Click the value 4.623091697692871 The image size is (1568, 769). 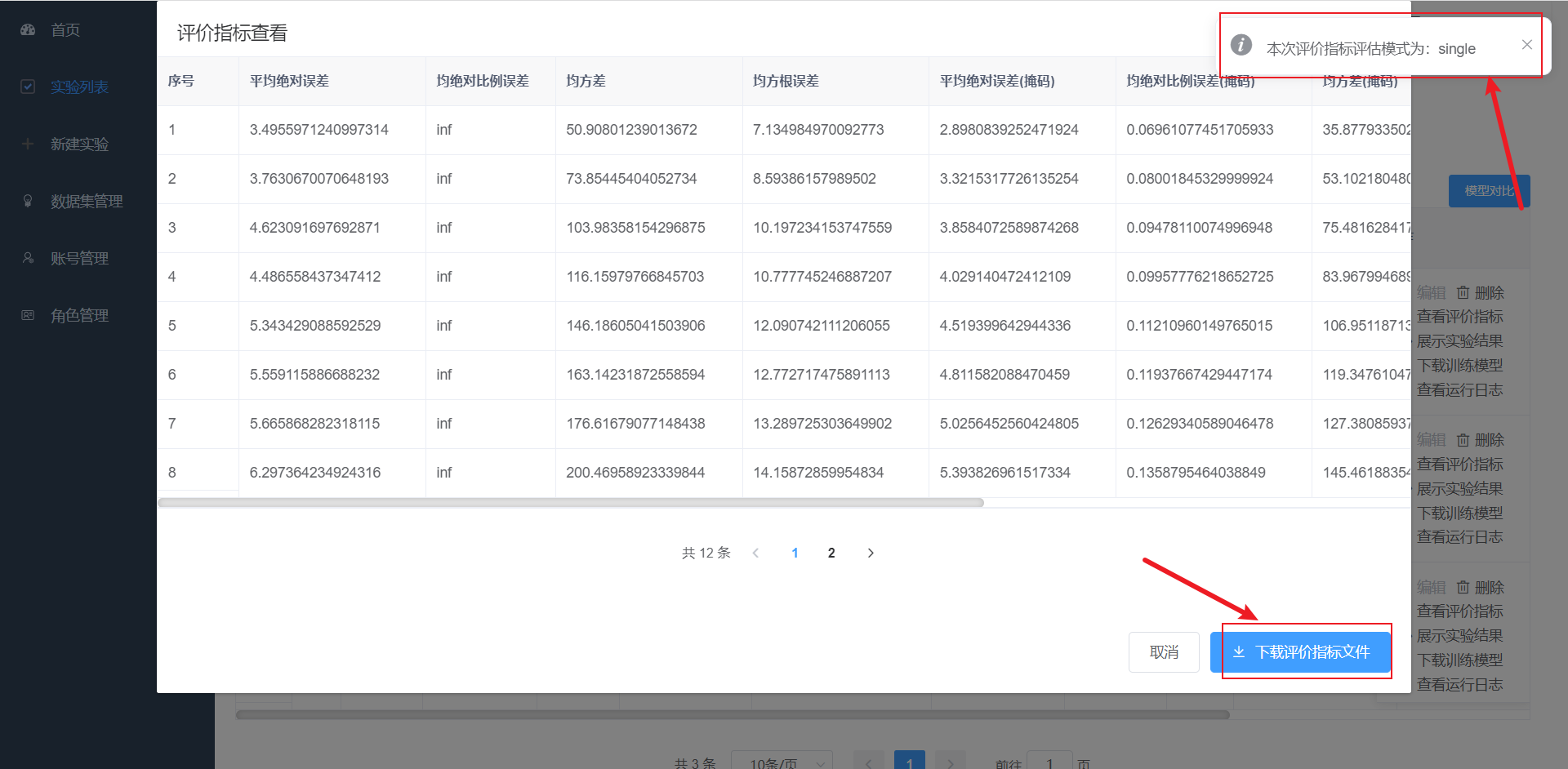click(314, 228)
